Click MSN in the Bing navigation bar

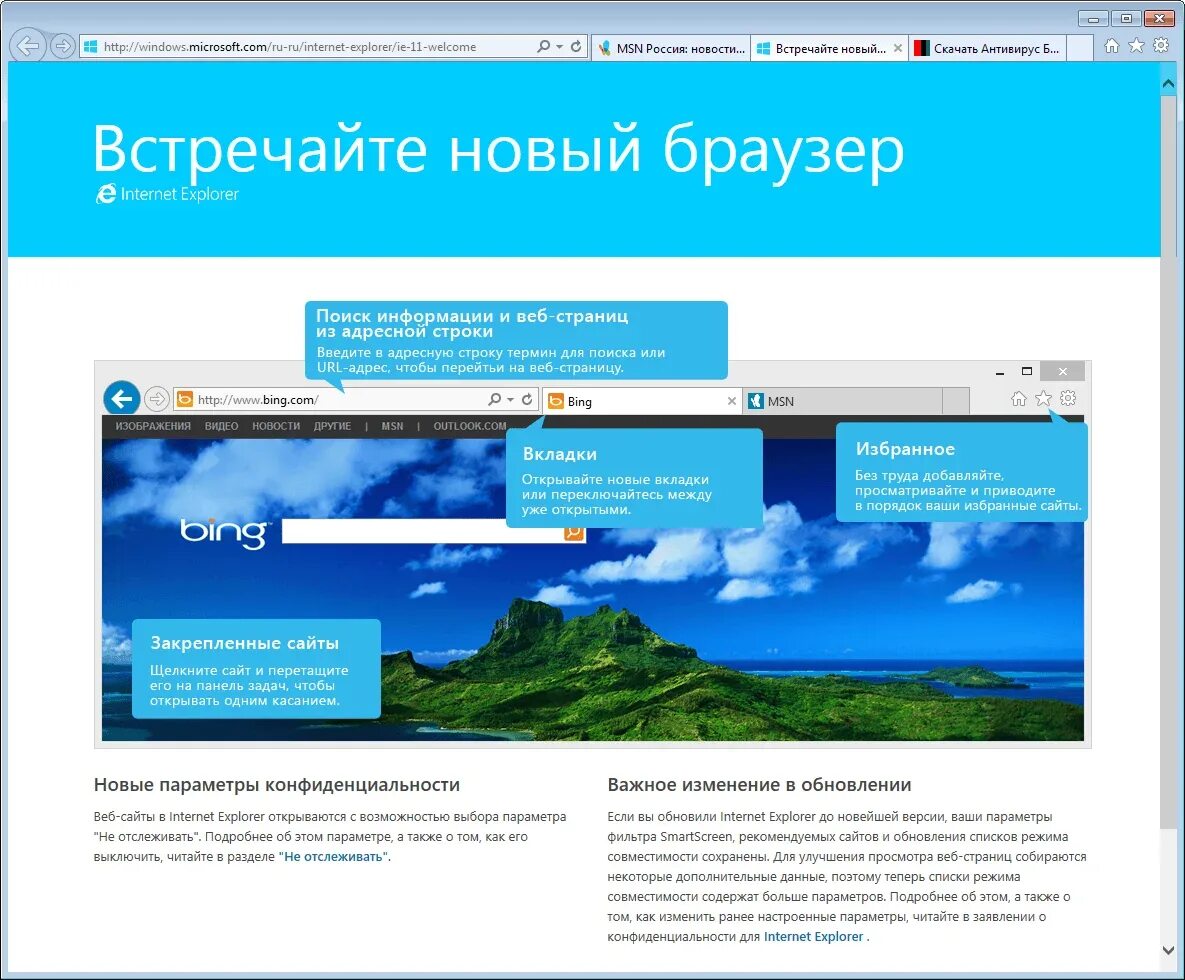coord(392,426)
